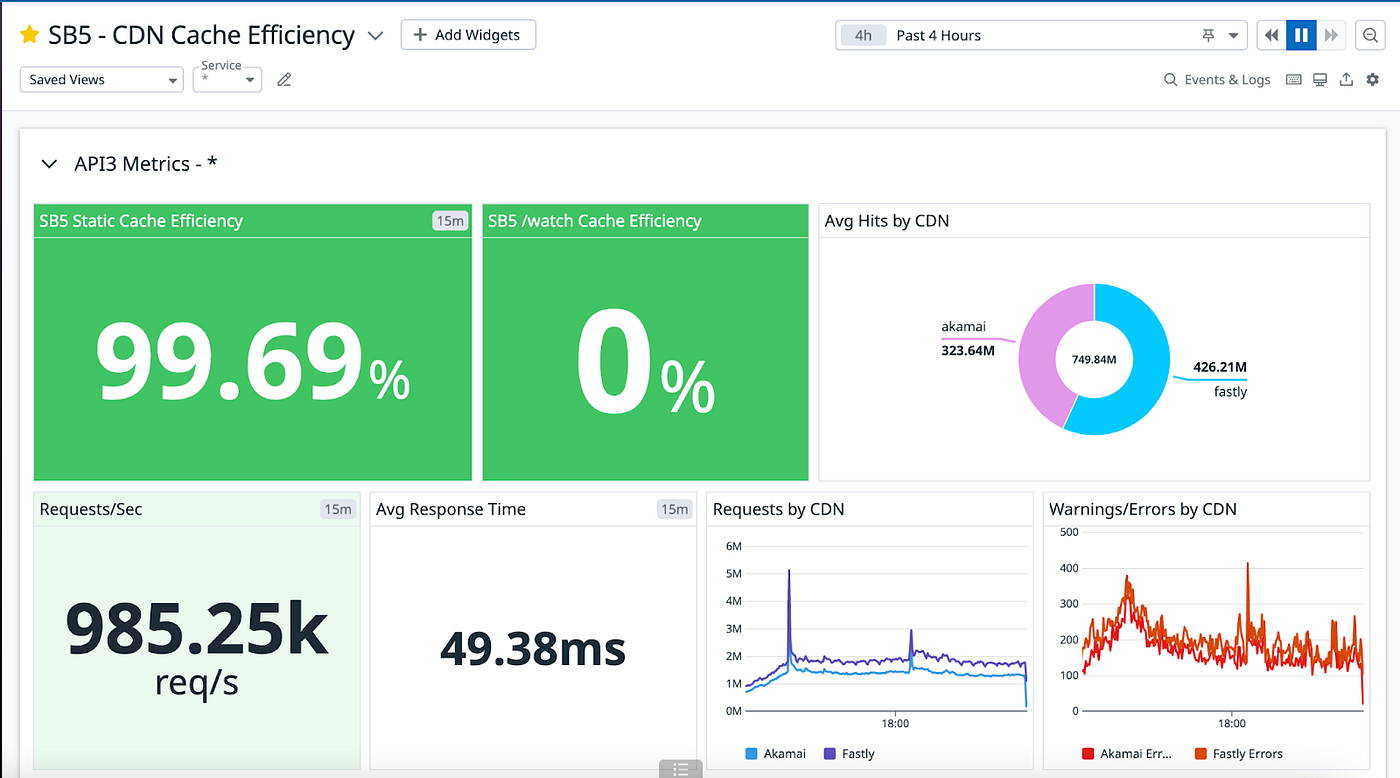
Task: Click the Requests/Sec widget title
Action: pyautogui.click(x=91, y=509)
